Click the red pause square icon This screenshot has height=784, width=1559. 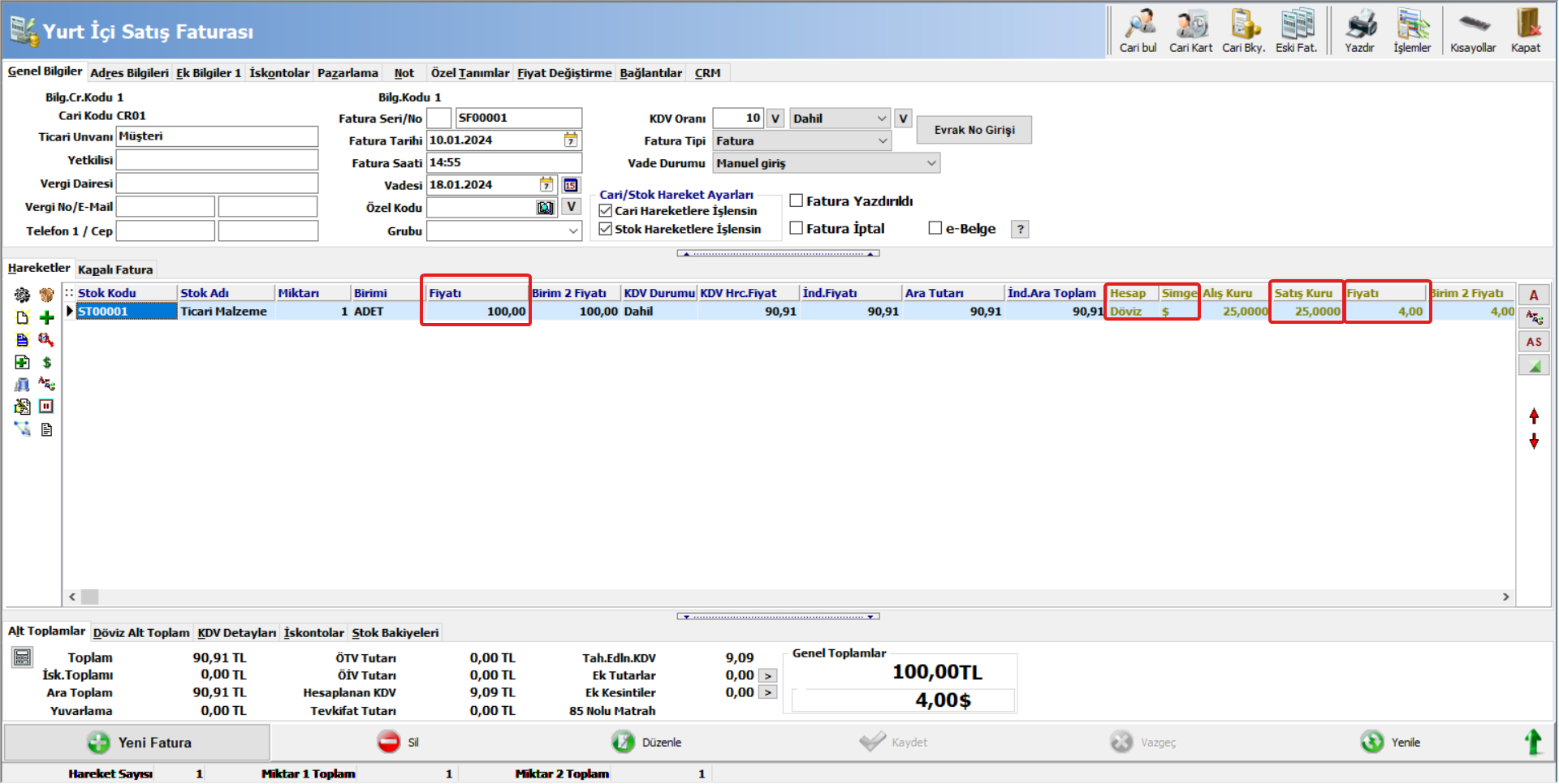click(46, 406)
